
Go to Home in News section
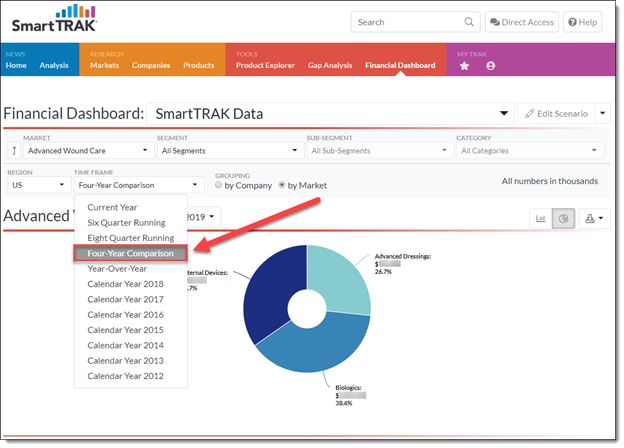click(16, 65)
